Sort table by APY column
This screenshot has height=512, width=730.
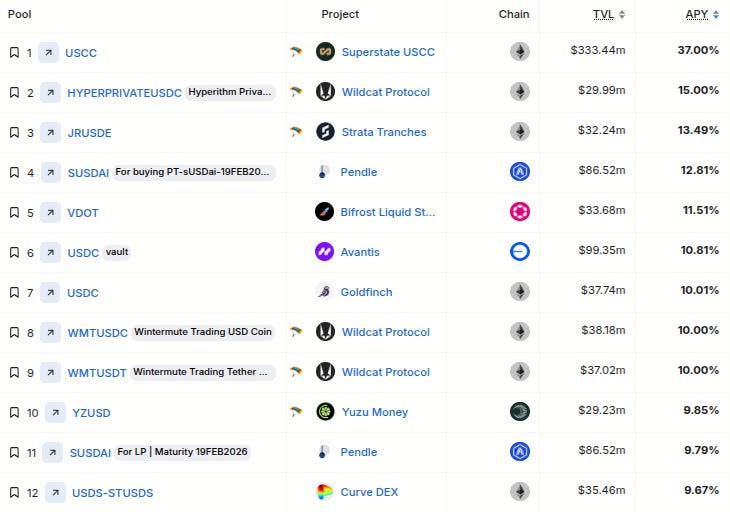coord(702,14)
